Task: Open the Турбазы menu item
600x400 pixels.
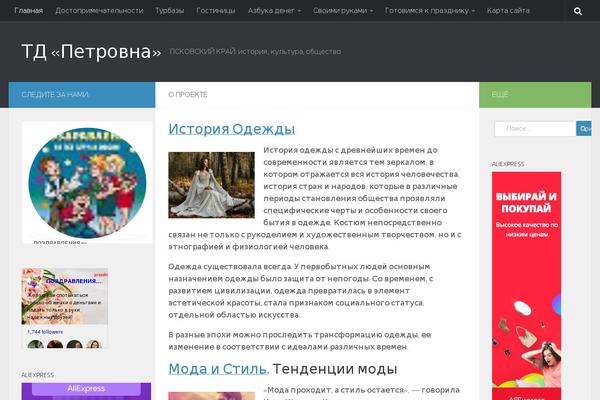Action: pos(170,11)
